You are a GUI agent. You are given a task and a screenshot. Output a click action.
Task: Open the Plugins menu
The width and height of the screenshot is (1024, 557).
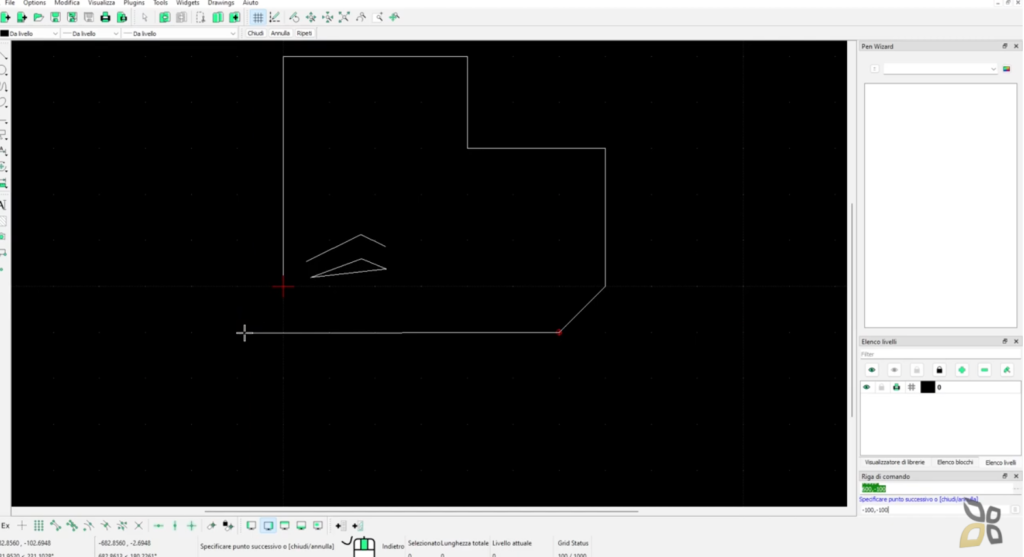pyautogui.click(x=134, y=3)
